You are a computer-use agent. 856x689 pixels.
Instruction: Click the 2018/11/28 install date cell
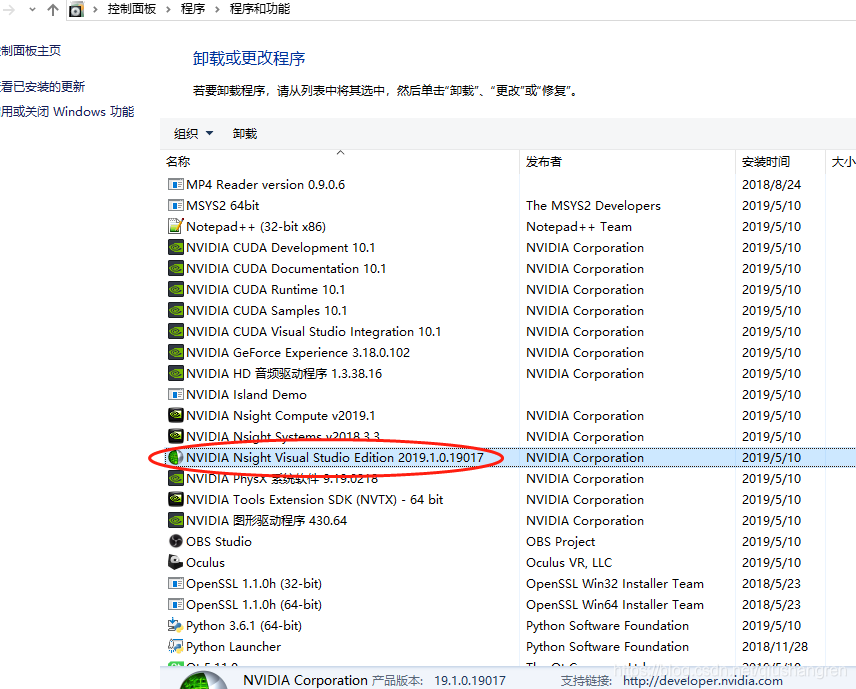[x=775, y=646]
